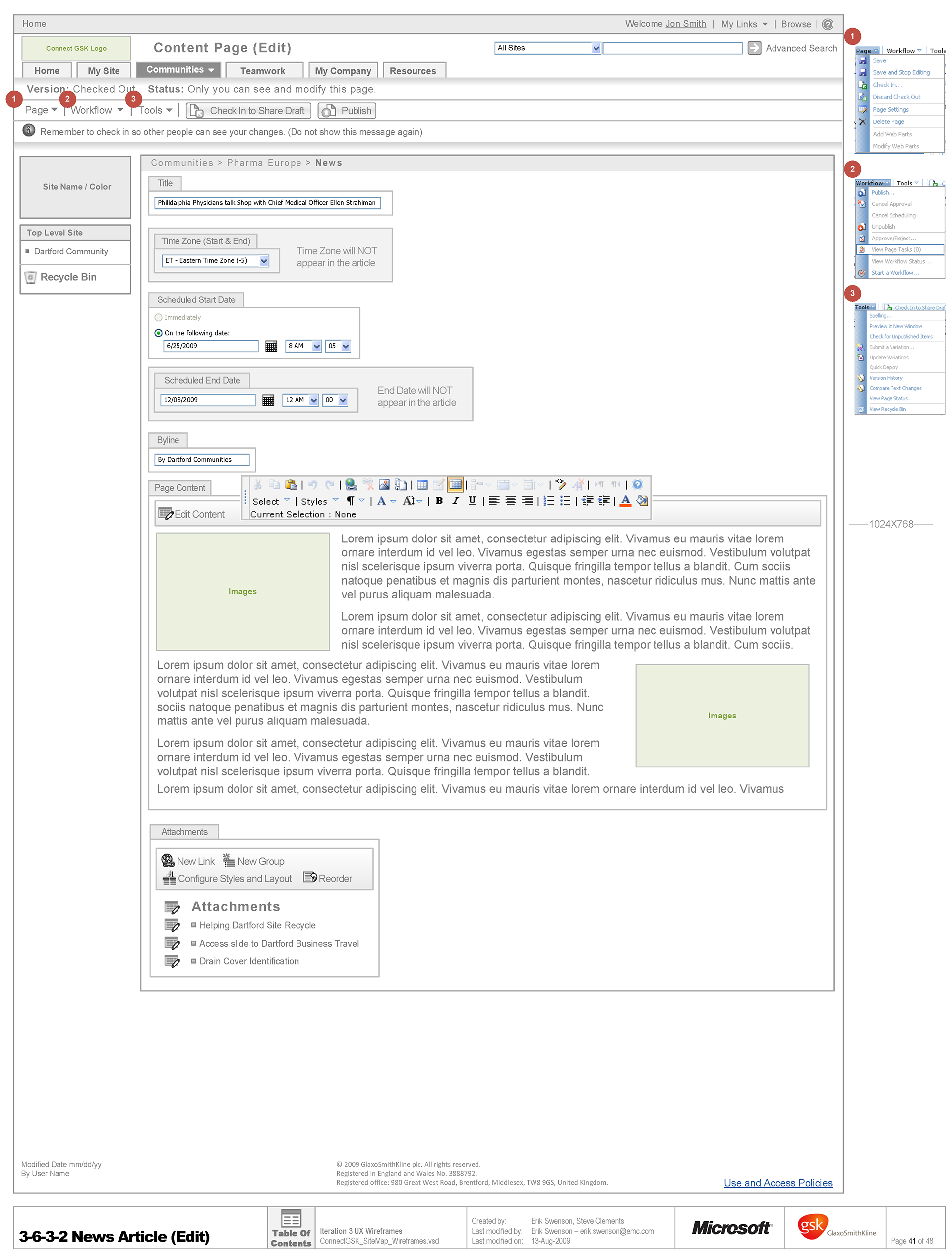The height and width of the screenshot is (1255, 952).
Task: Open the Use and Access Policies link
Action: (x=777, y=1183)
